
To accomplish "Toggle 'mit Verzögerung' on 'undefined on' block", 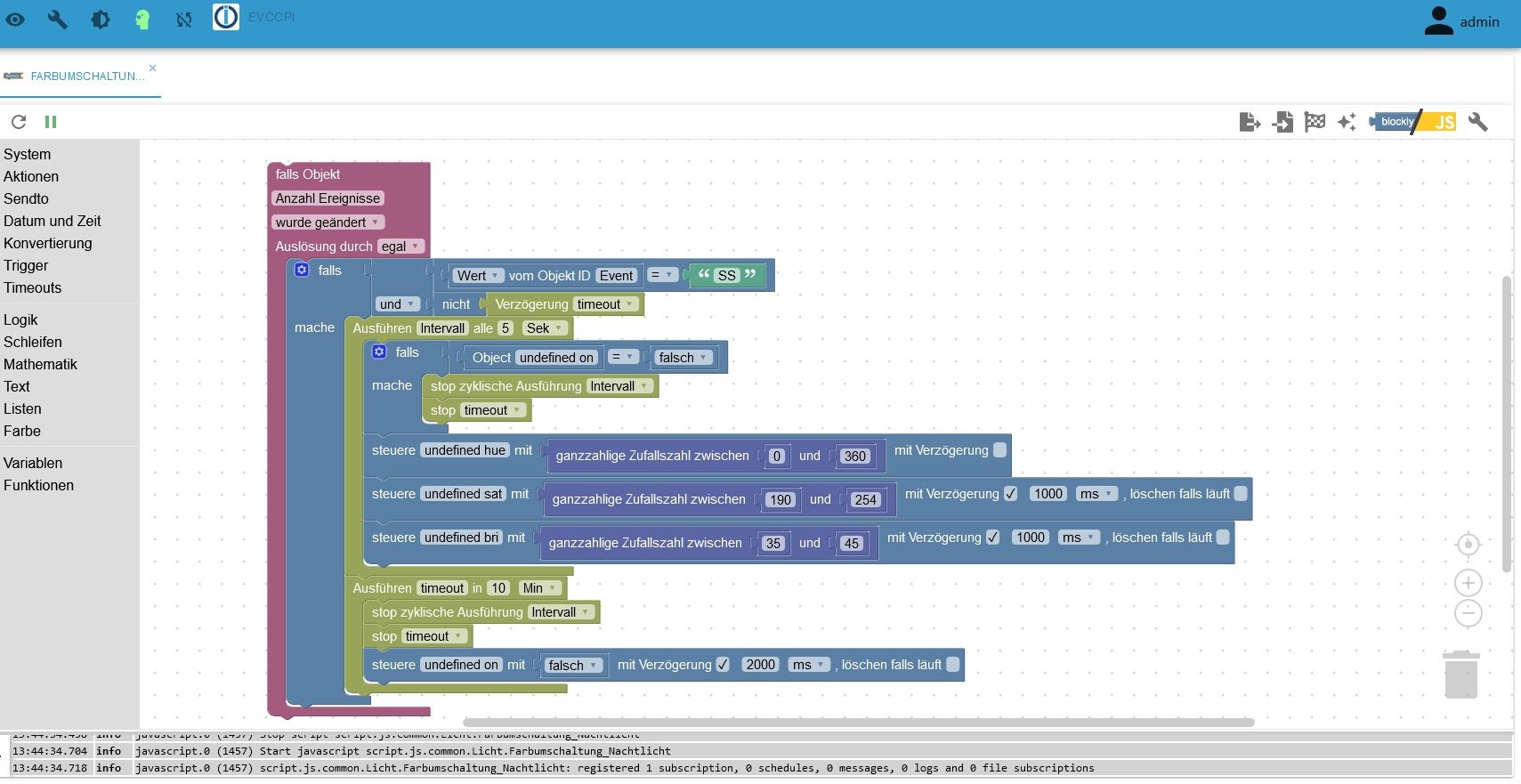I will [723, 665].
